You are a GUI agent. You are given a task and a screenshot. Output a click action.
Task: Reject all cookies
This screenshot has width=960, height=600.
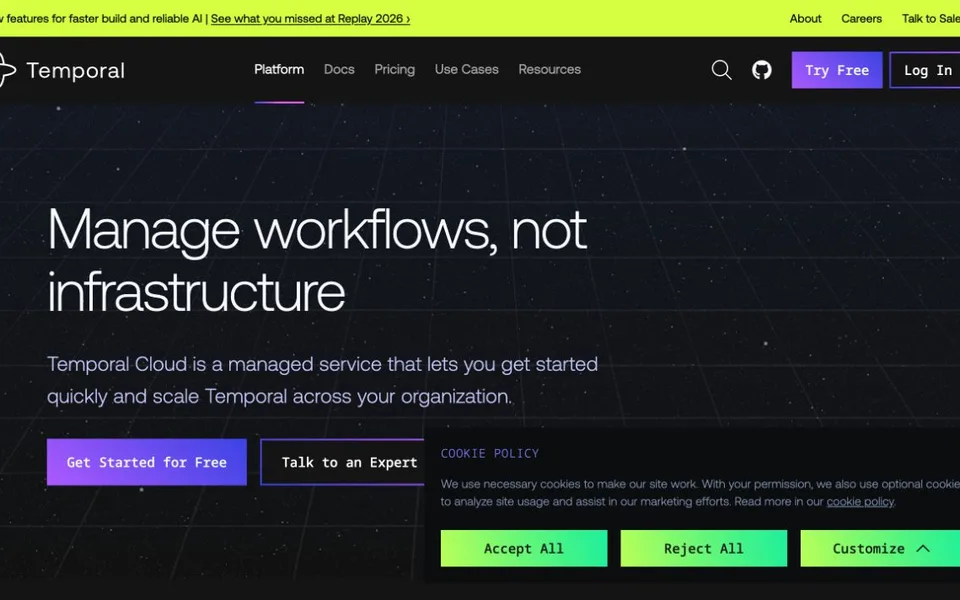point(703,549)
